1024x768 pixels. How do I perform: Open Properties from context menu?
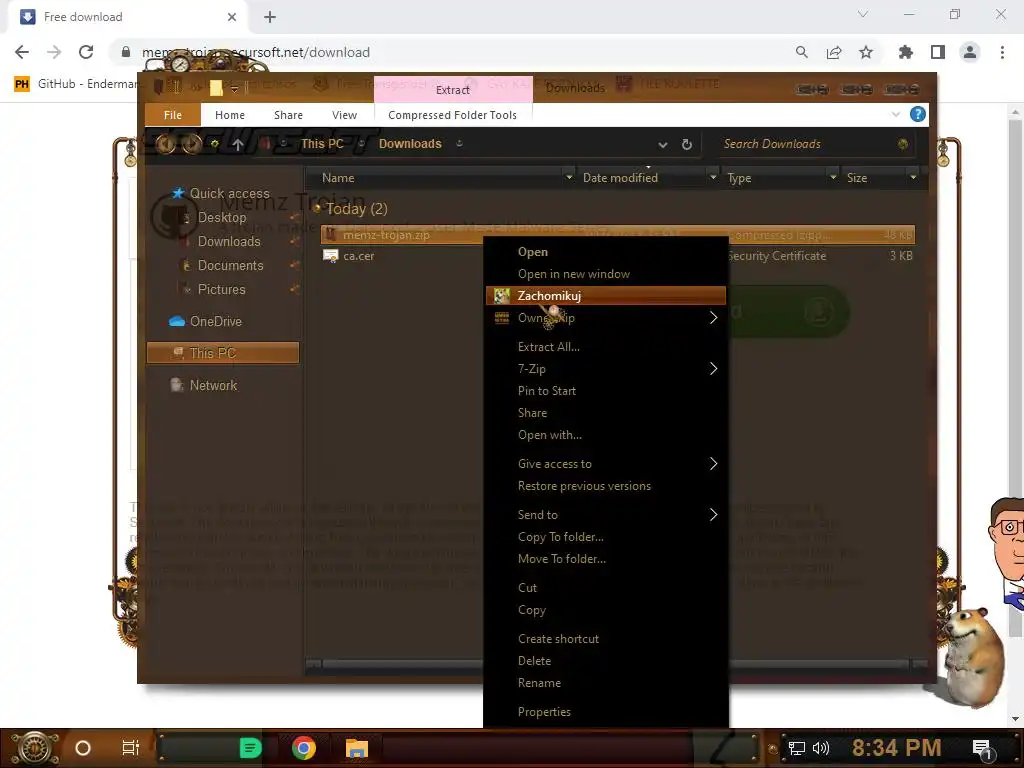tap(544, 712)
